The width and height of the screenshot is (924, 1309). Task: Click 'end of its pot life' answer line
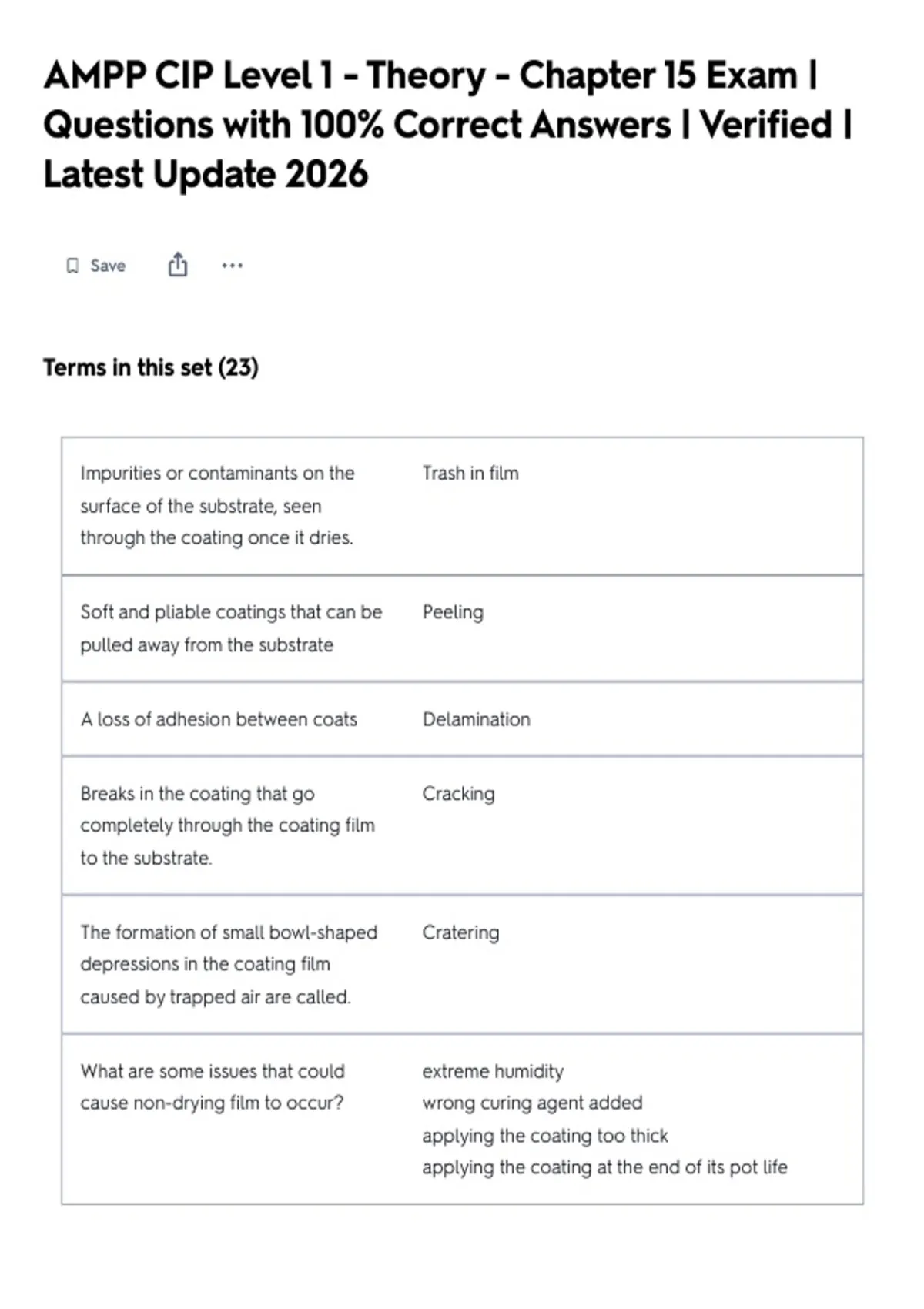pos(604,1167)
